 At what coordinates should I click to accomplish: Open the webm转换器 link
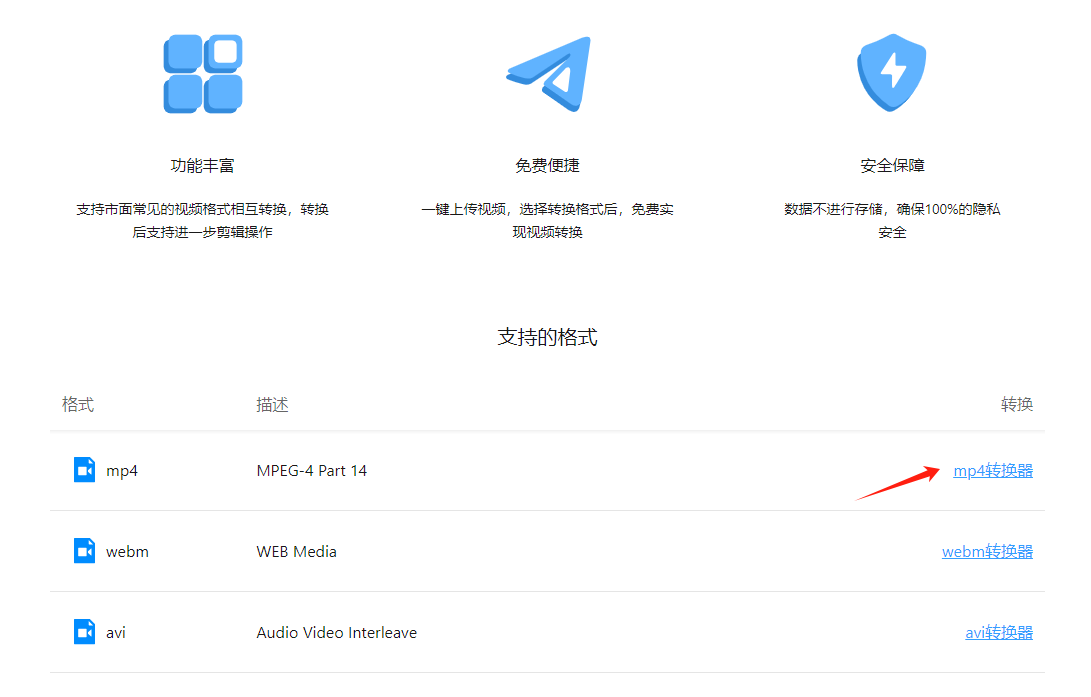pos(987,552)
